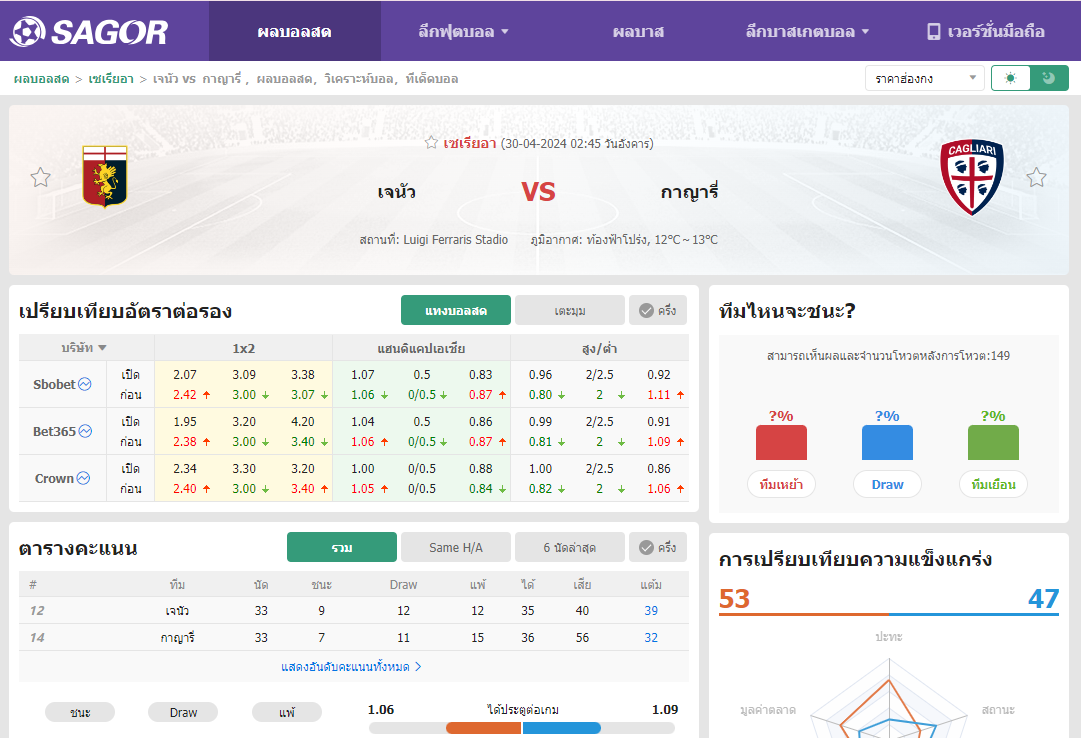Viewport: 1081px width, 738px height.
Task: Click Cagliari's 32 points value
Action: (651, 637)
